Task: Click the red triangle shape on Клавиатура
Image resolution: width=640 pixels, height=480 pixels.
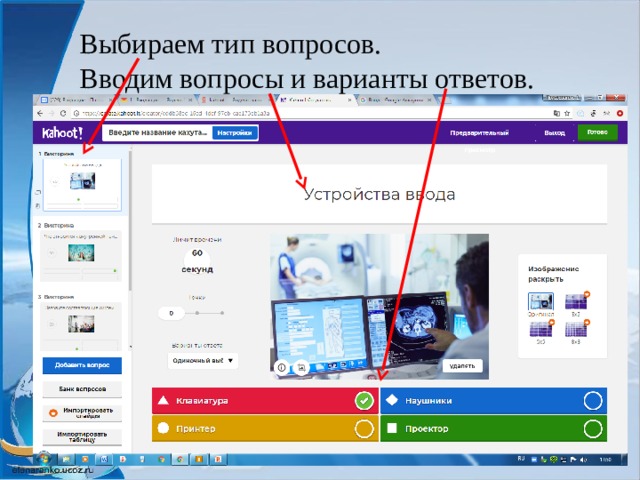Action: click(163, 400)
